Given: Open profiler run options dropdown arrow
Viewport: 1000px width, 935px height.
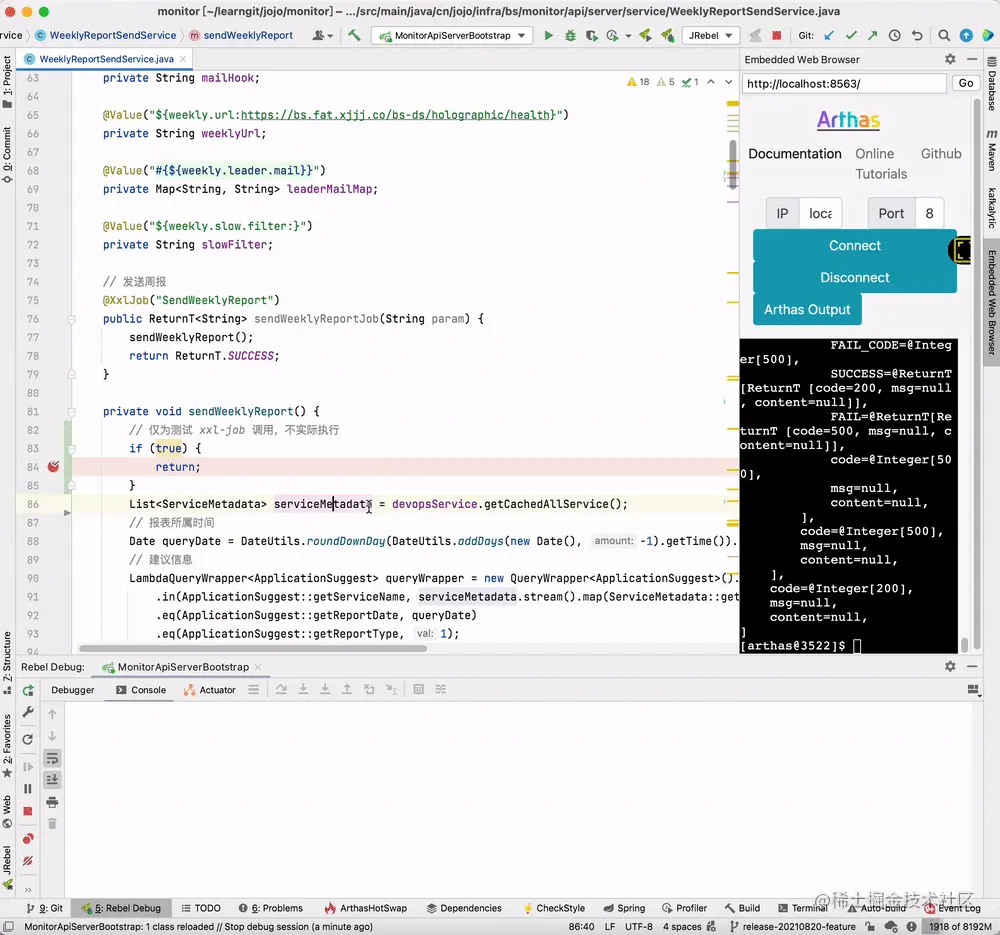Looking at the screenshot, I should point(628,36).
